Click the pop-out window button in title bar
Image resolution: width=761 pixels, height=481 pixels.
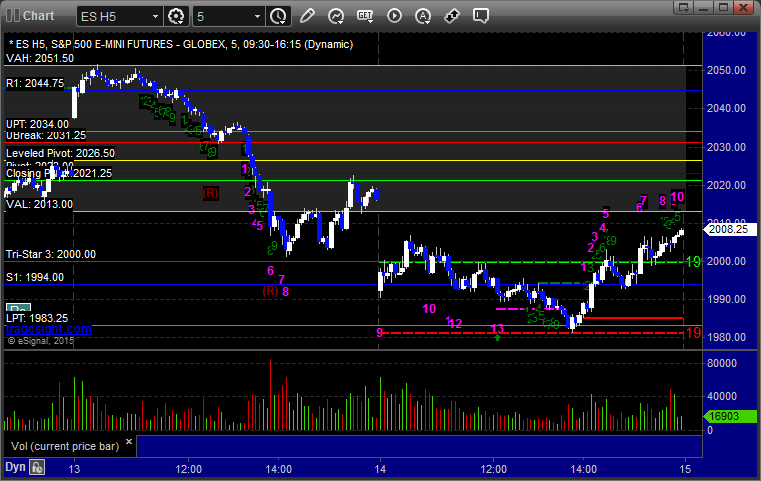(684, 7)
